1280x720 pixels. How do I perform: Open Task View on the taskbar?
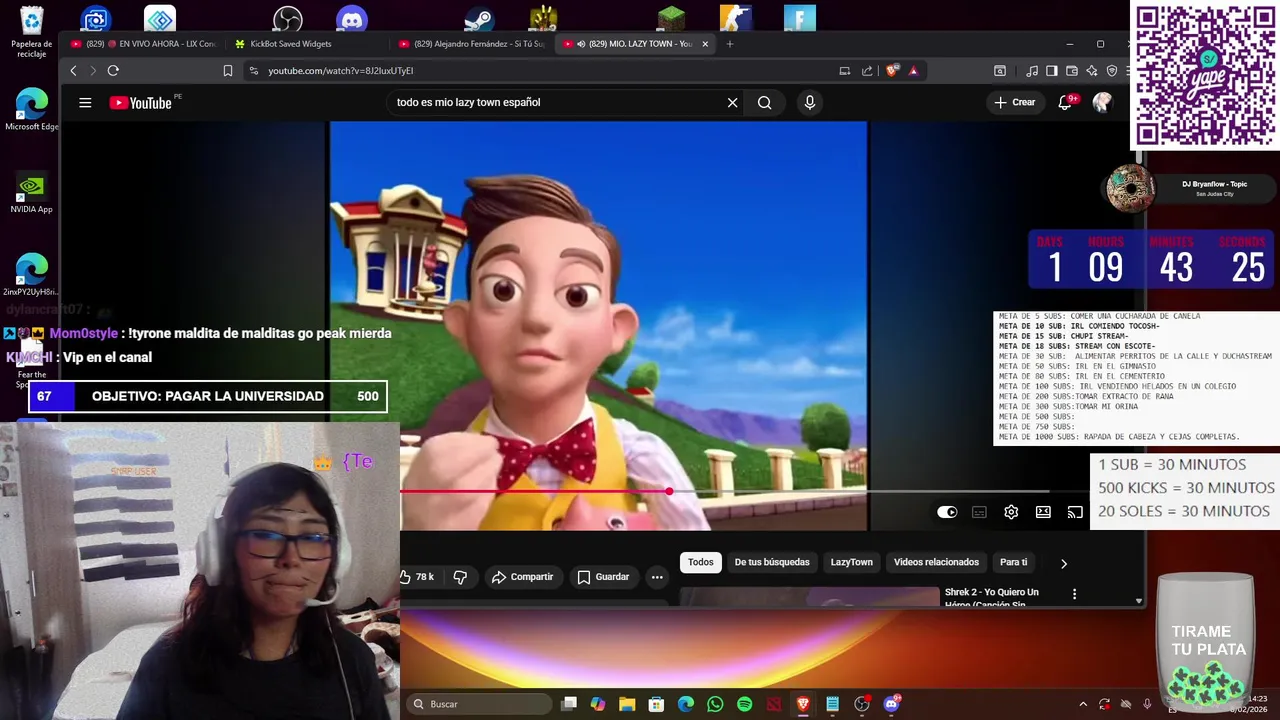(569, 704)
